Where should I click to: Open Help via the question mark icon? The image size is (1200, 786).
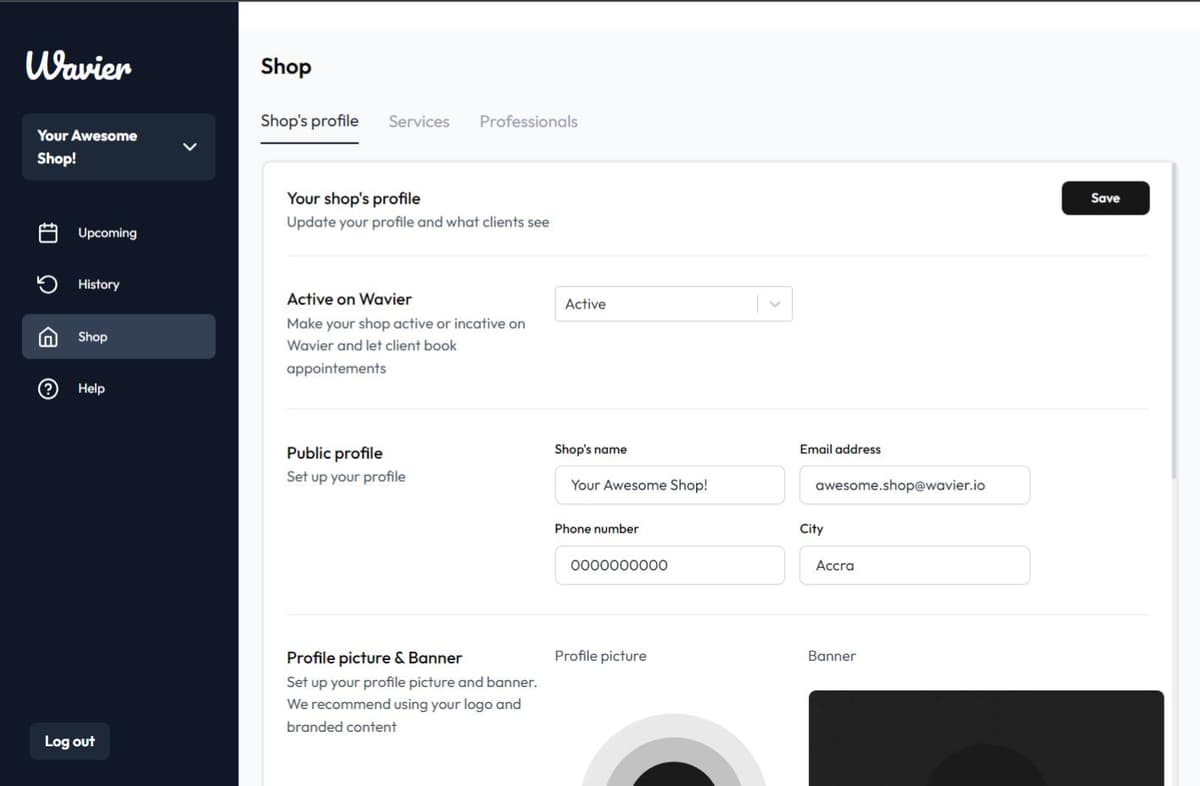(x=48, y=388)
